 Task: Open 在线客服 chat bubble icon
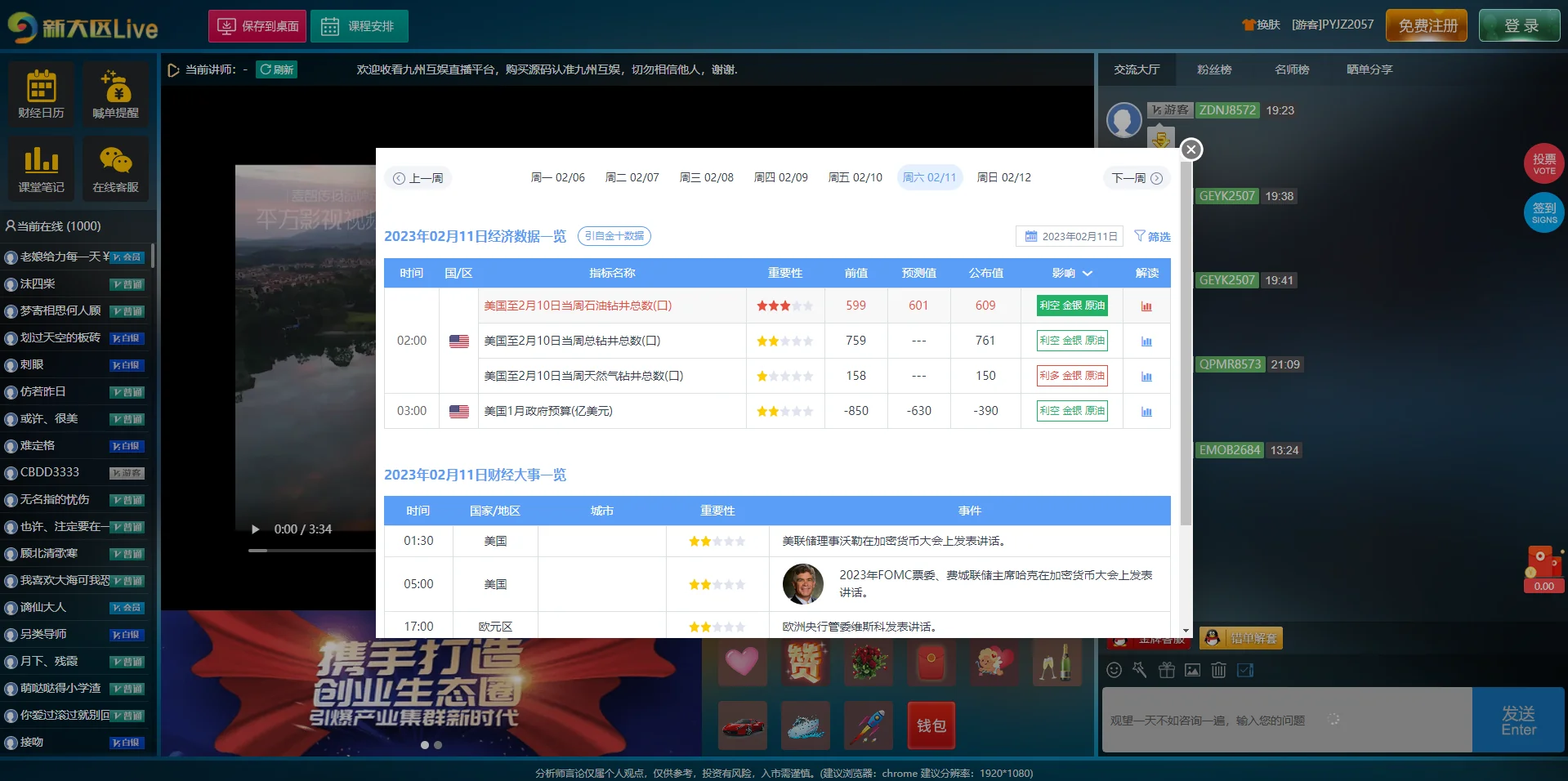point(115,167)
